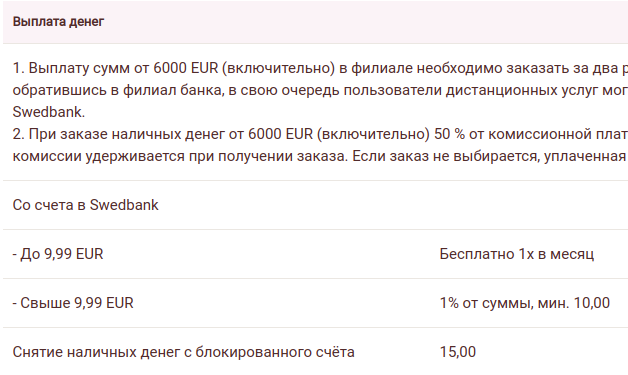This screenshot has height=375, width=628.
Task: Click the "1% от суммы, мин. 10,00" fee
Action: pyautogui.click(x=525, y=303)
